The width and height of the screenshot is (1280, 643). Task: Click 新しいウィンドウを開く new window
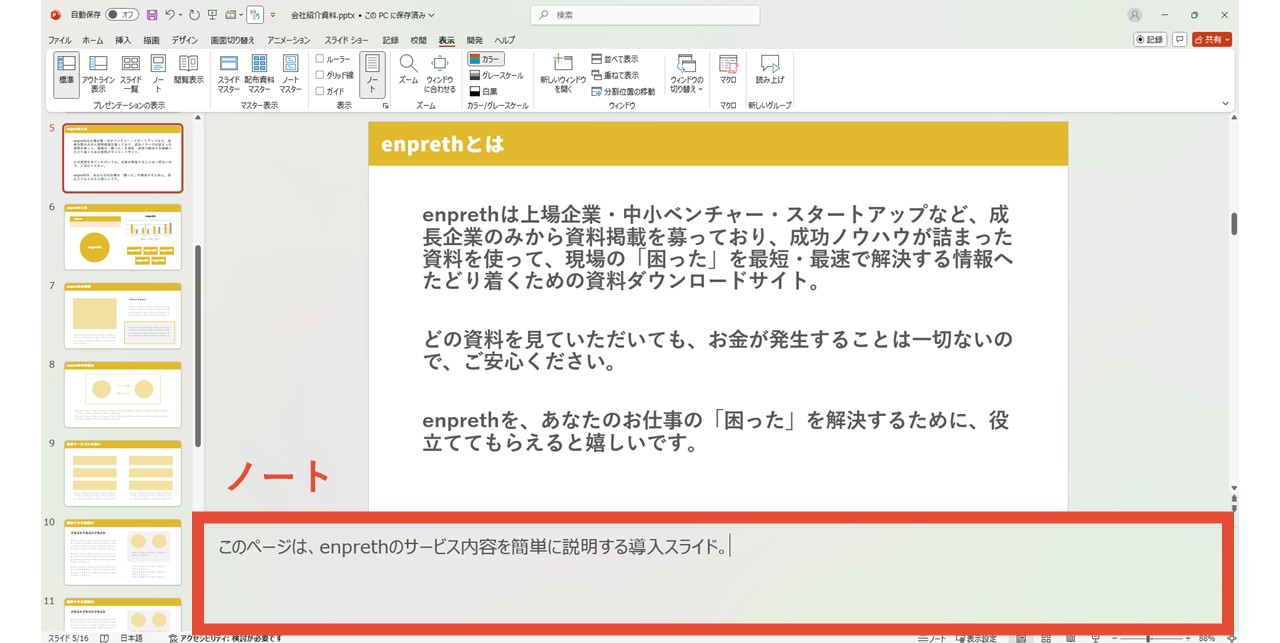[x=562, y=74]
